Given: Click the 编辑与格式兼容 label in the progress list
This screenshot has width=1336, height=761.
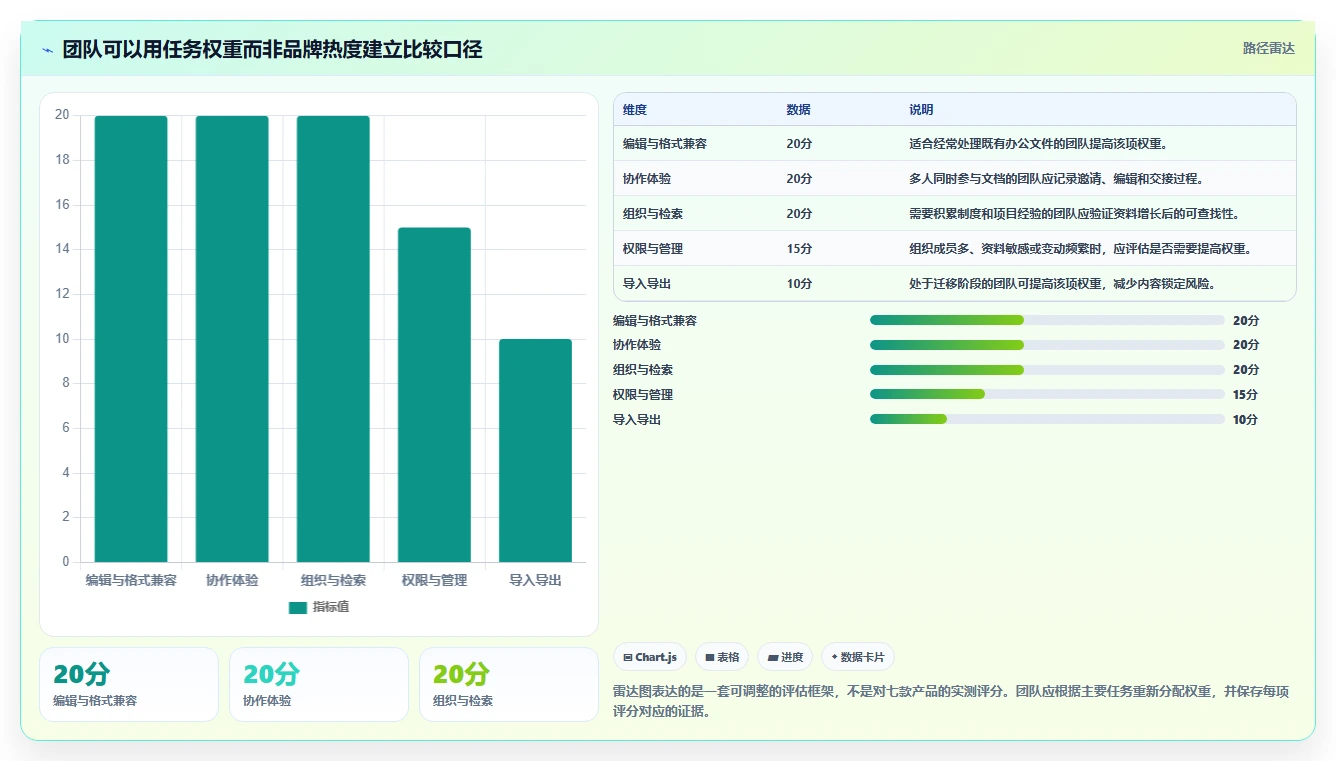Looking at the screenshot, I should pos(655,321).
